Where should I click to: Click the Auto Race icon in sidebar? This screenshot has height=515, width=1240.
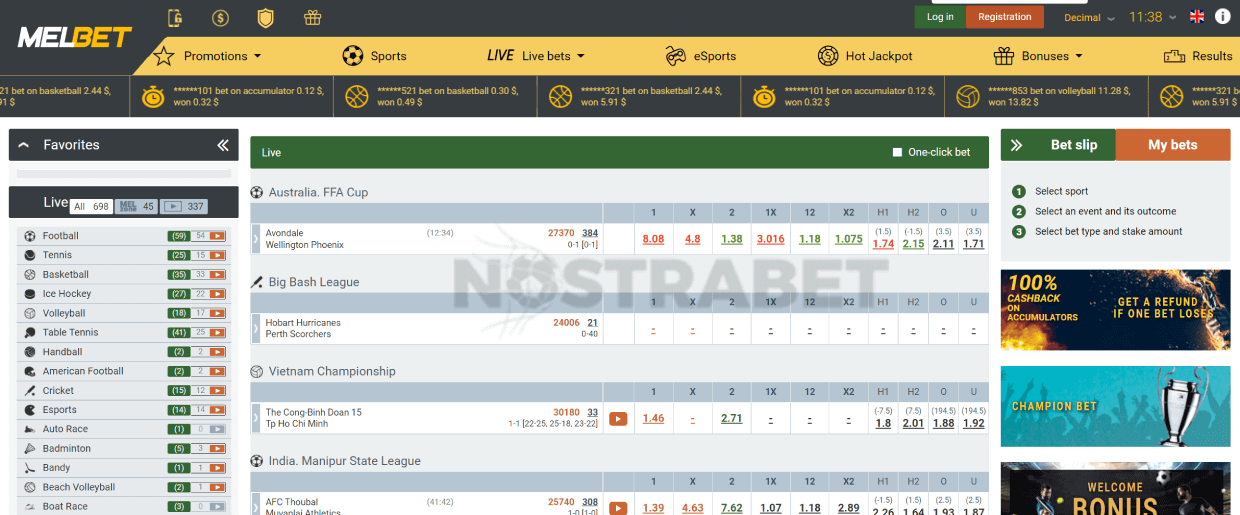point(30,429)
